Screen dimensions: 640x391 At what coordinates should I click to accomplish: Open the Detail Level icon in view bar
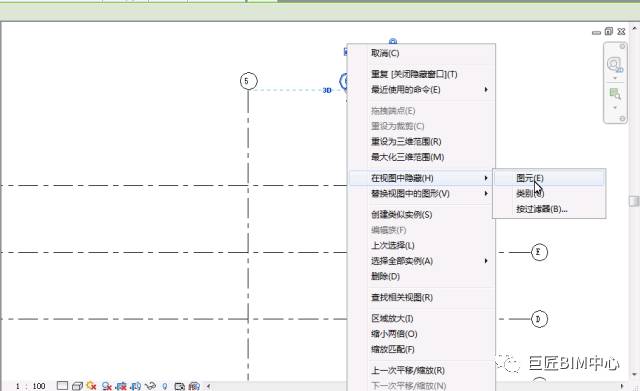pos(62,386)
